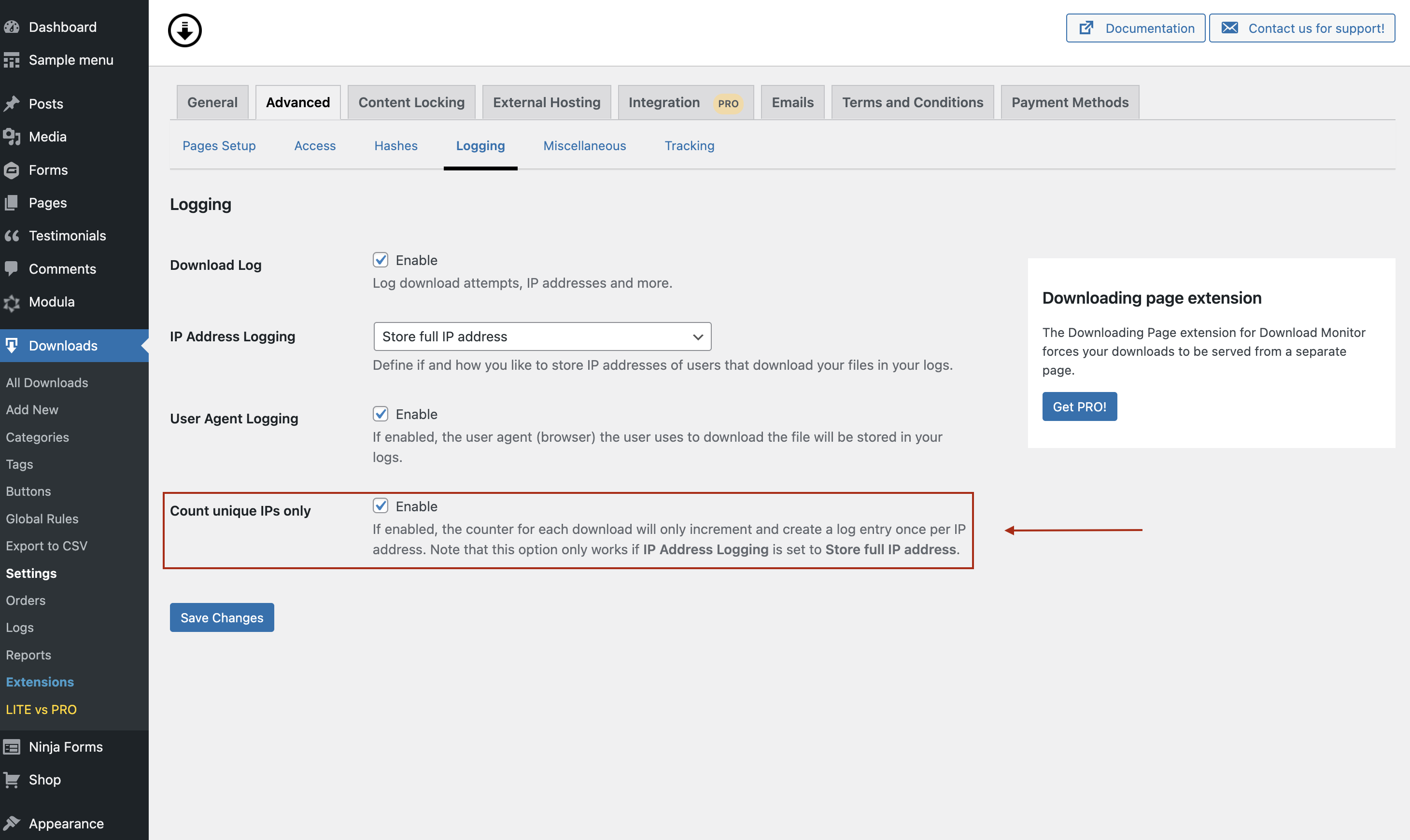Open the Access sub-tab
The height and width of the screenshot is (840, 1410).
coord(315,145)
